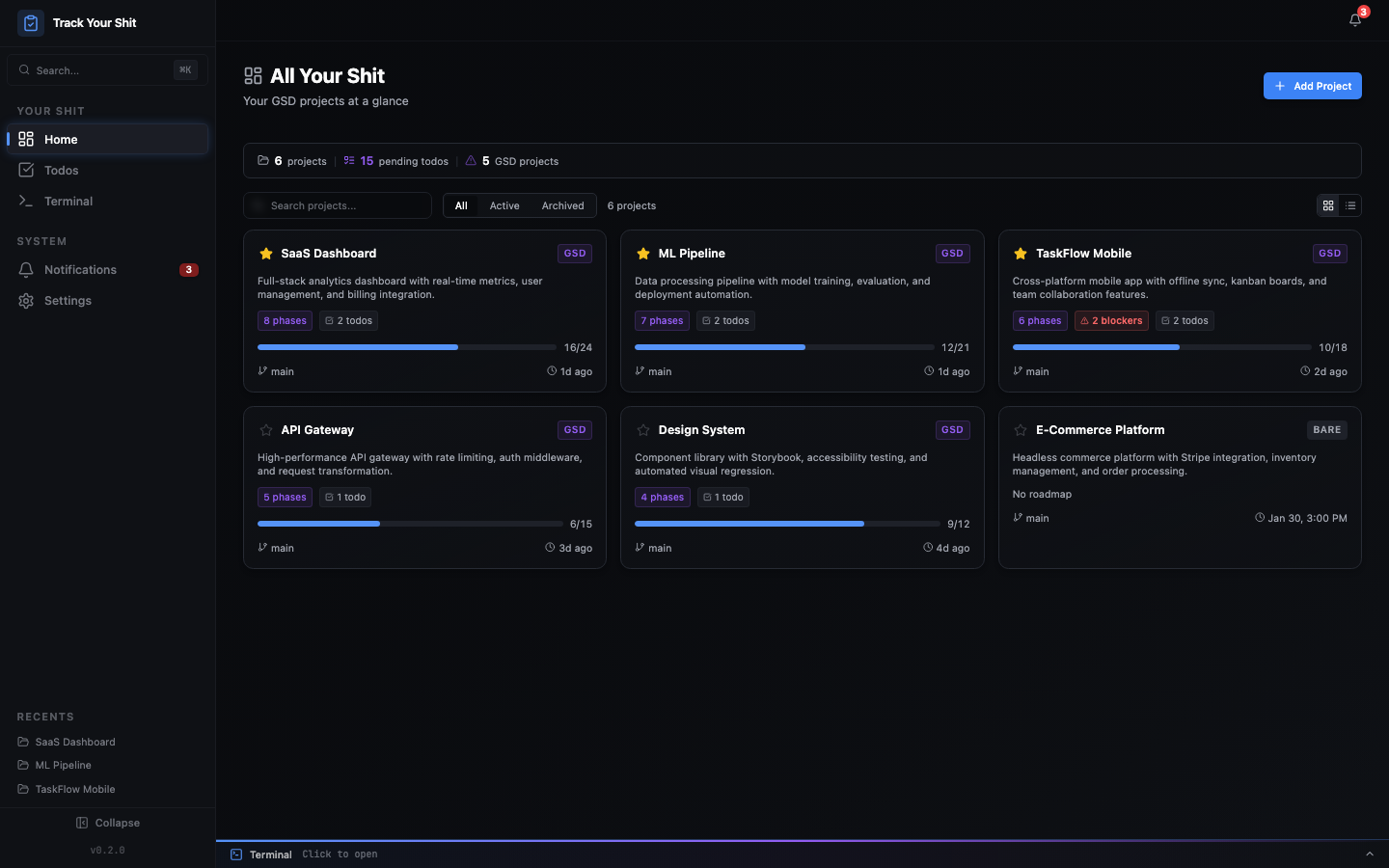Unfavorite the SaaS Dashboard project
This screenshot has height=868, width=1389.
(266, 253)
